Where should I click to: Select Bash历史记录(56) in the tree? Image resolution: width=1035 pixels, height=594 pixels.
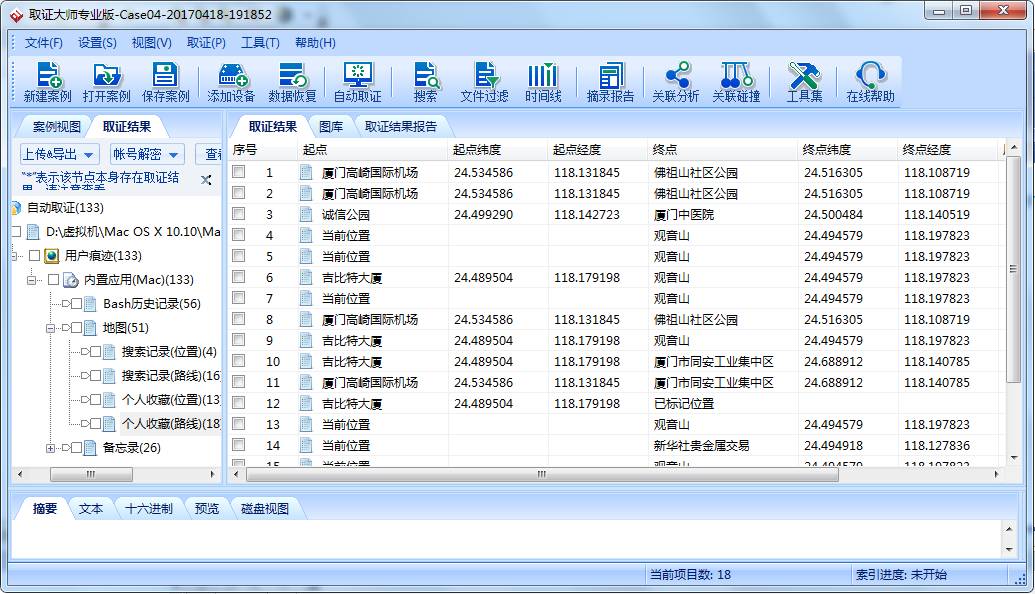(x=151, y=304)
